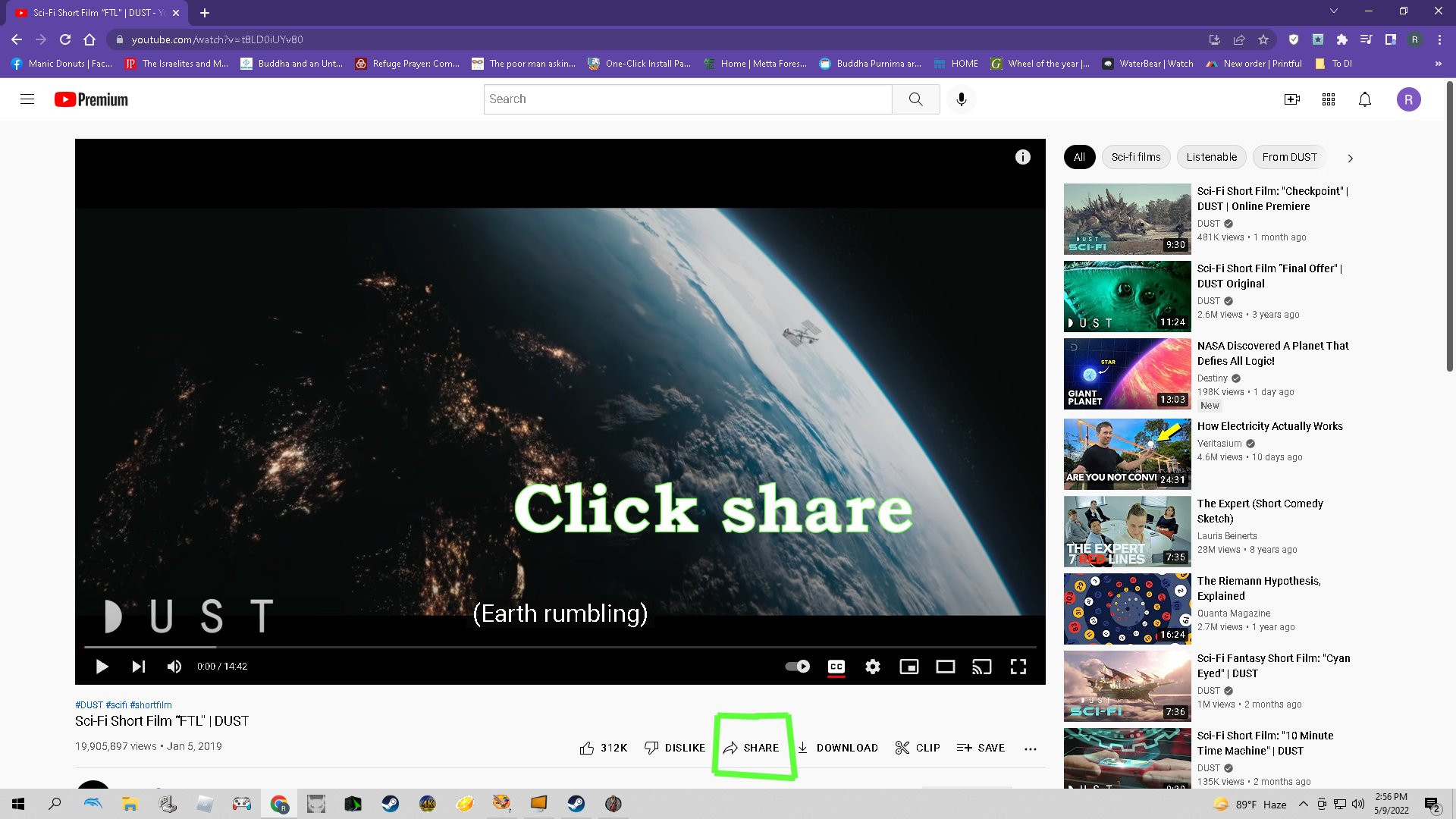Image resolution: width=1456 pixels, height=819 pixels.
Task: Show more filter chips arrow
Action: (1350, 158)
